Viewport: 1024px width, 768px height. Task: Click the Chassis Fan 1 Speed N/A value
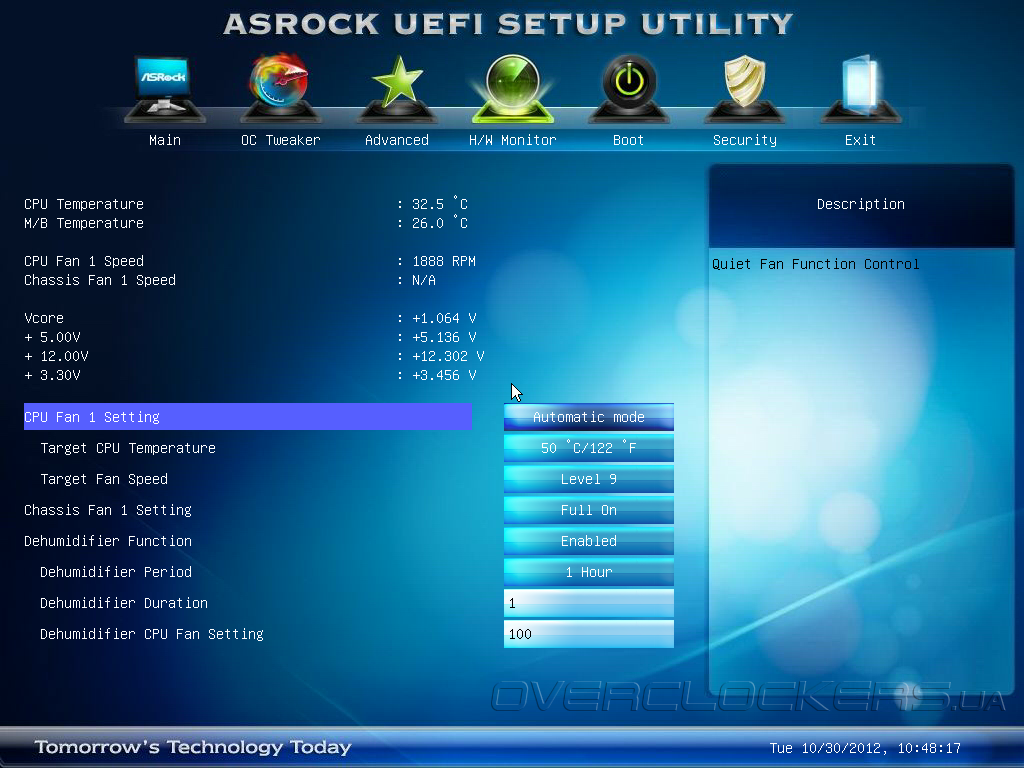[x=424, y=280]
